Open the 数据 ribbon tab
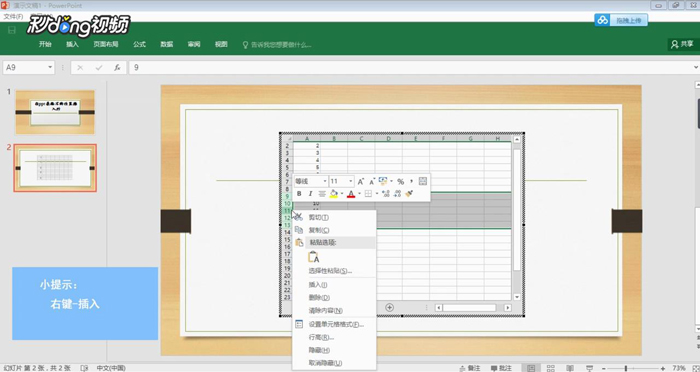700x372 pixels. 167,44
